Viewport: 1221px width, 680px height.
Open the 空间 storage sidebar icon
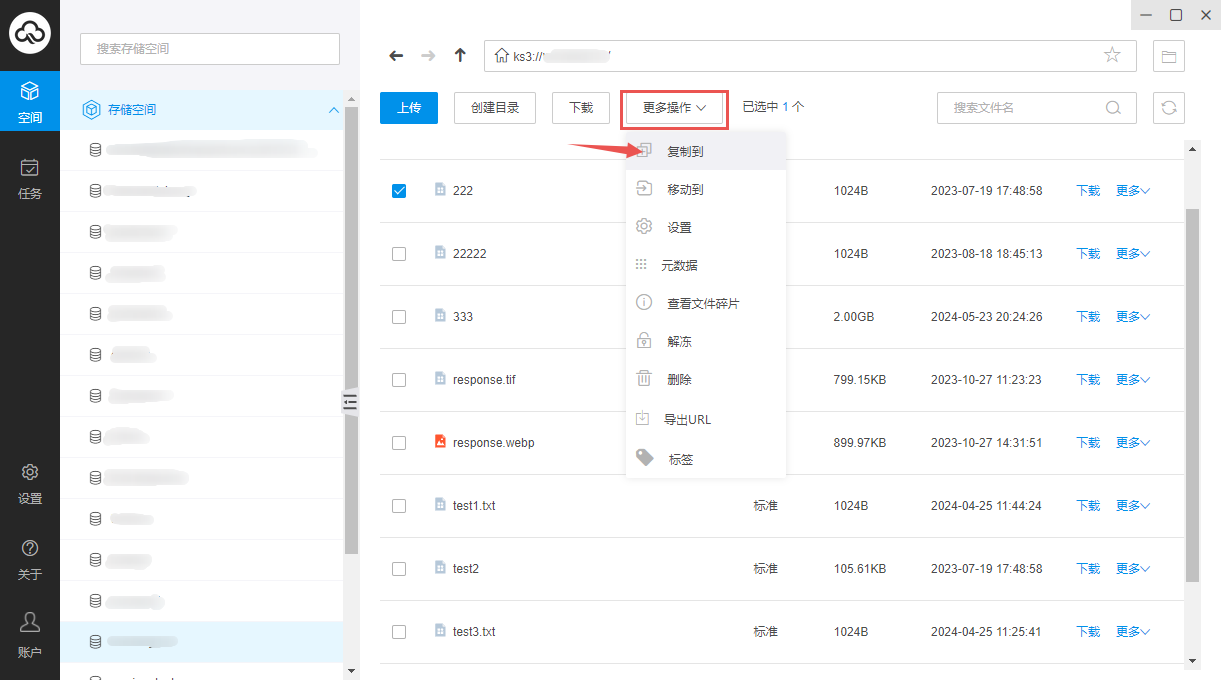[30, 103]
